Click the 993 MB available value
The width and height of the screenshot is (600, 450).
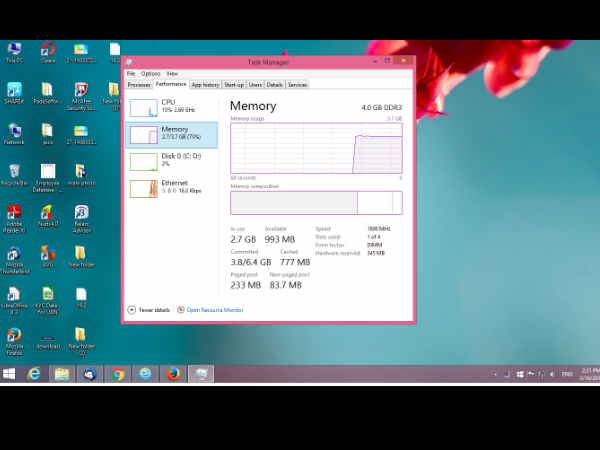280,240
